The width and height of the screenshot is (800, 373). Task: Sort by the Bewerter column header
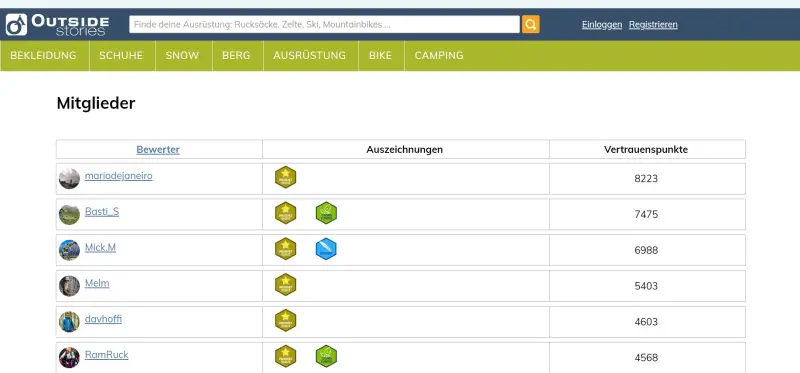tap(158, 150)
